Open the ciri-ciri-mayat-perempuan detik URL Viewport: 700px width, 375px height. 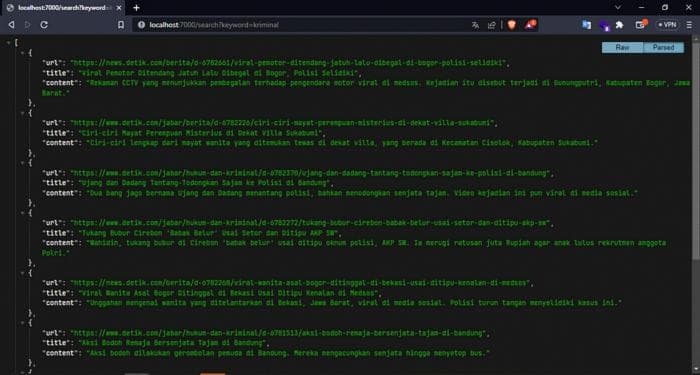[x=283, y=123]
